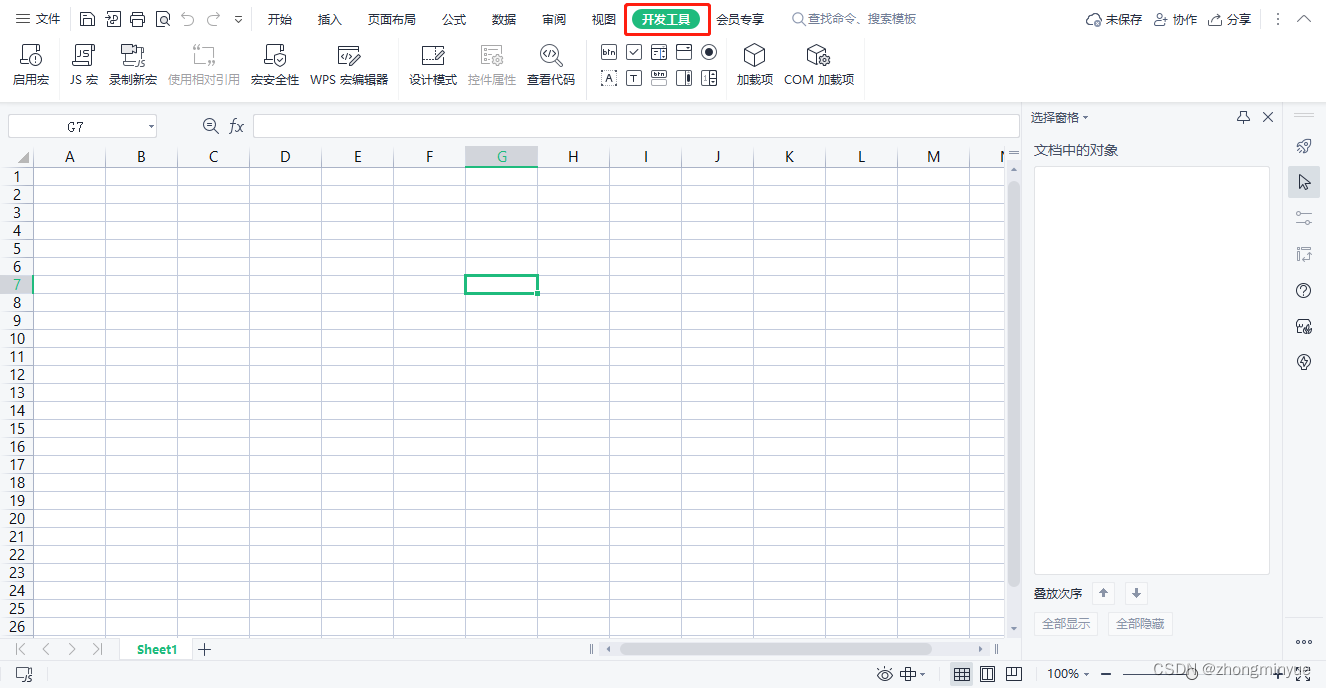Click the export-to-PDF icon beside Save
Viewport: 1326px width, 688px height.
pyautogui.click(x=113, y=19)
